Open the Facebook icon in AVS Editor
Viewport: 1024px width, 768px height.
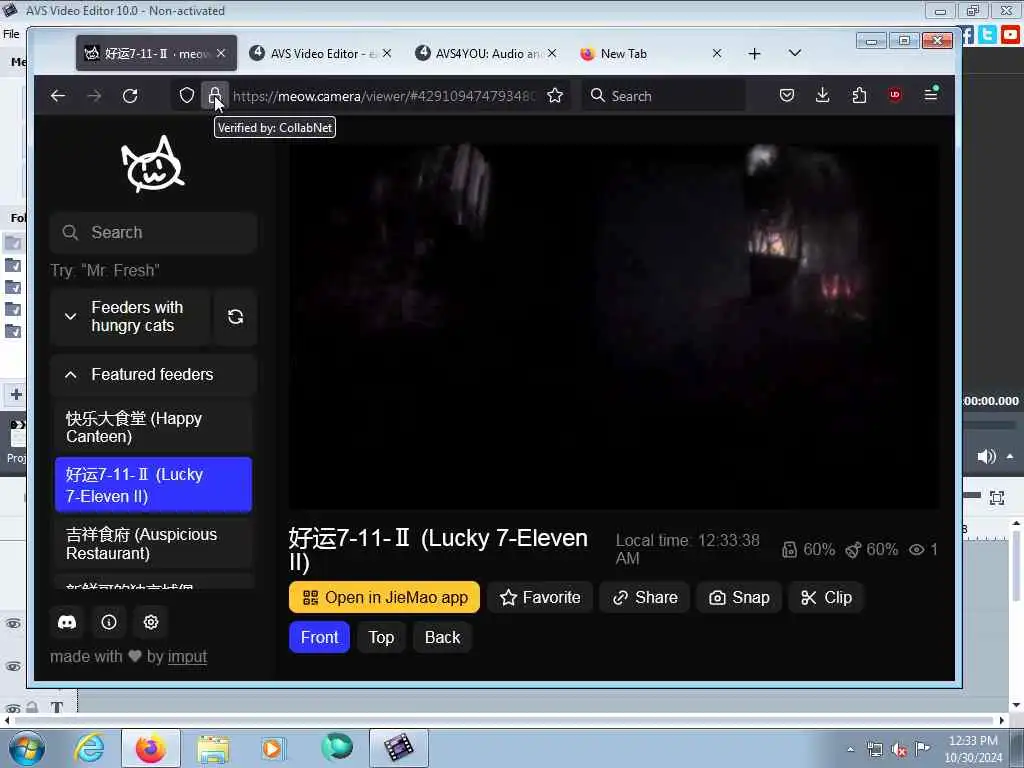(x=967, y=35)
